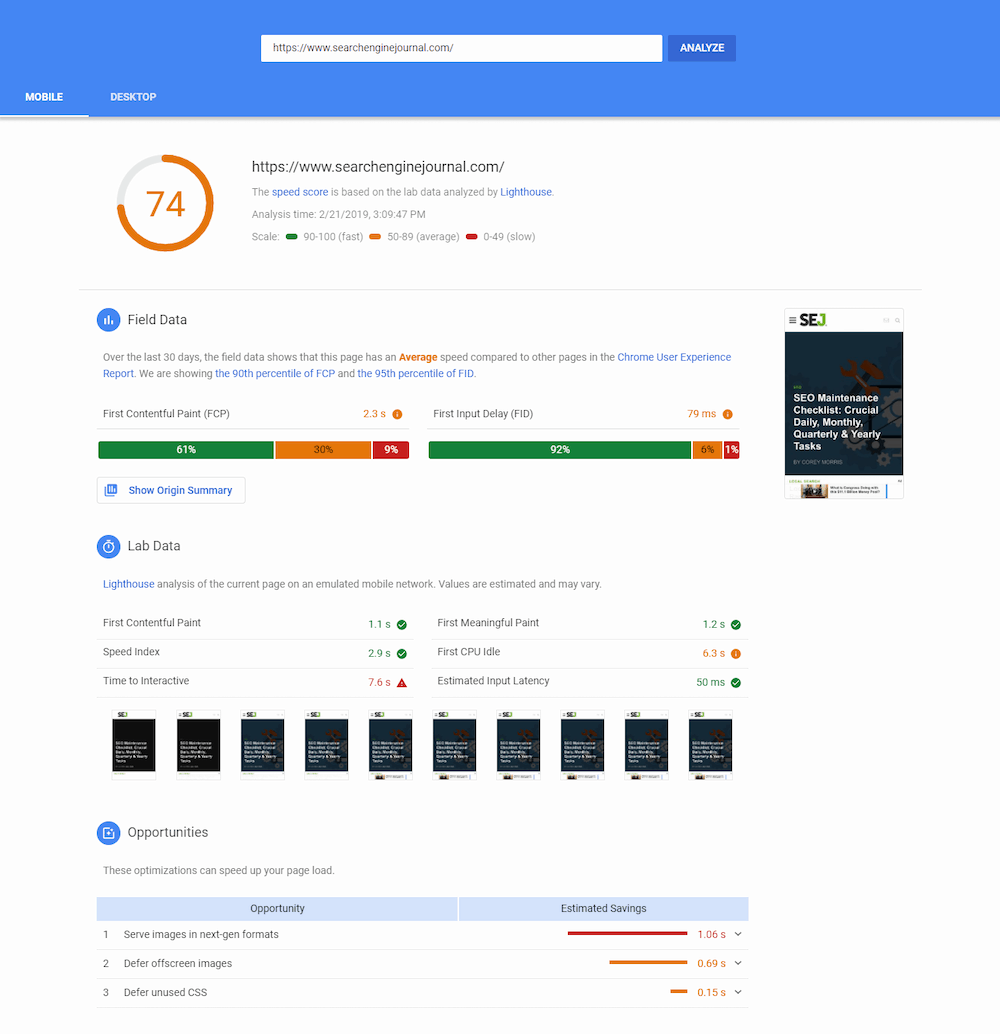
Task: Click Show Origin Summary button
Action: [x=171, y=490]
